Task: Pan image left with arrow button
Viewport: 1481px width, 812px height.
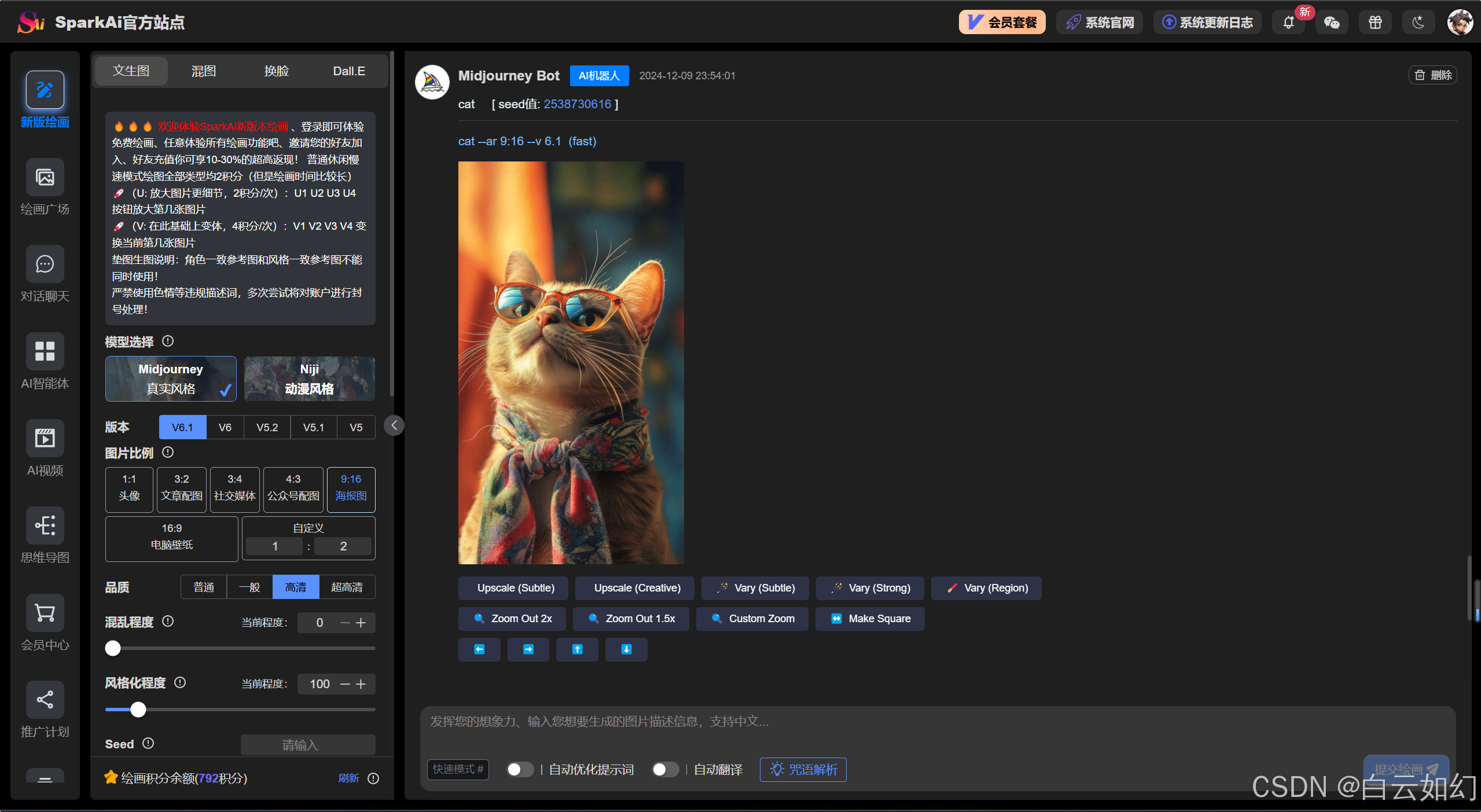Action: pos(479,649)
